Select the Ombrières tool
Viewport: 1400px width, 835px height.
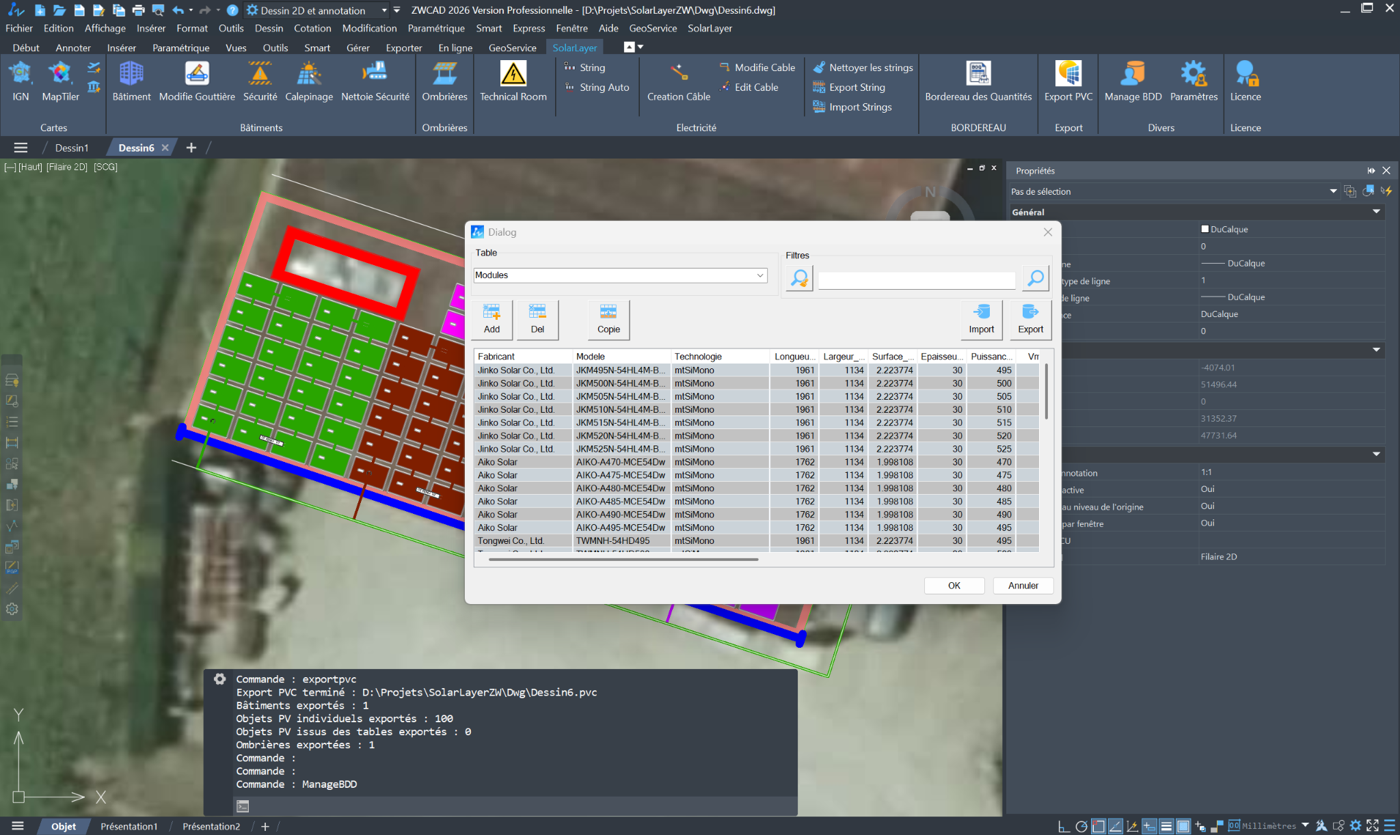445,81
